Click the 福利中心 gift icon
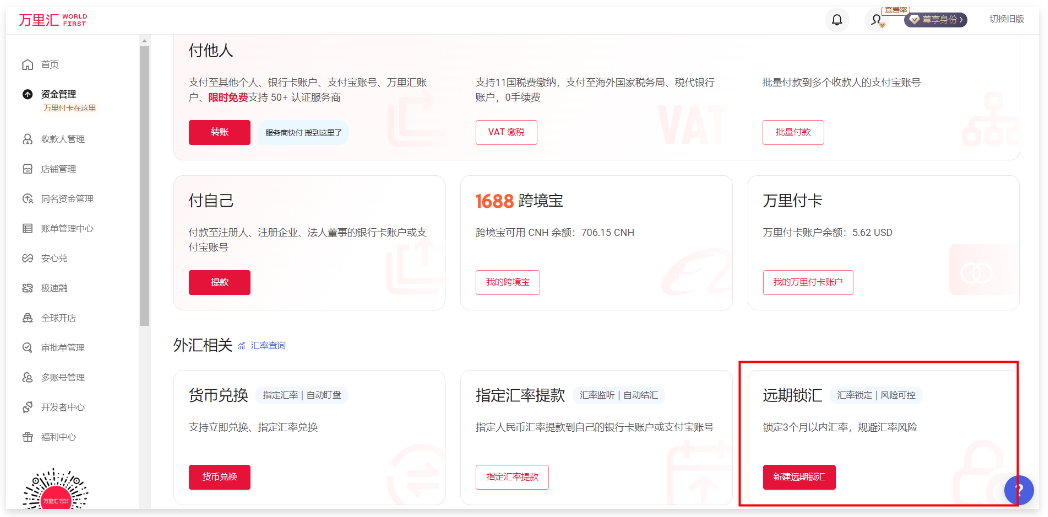1048x517 pixels. (x=27, y=437)
